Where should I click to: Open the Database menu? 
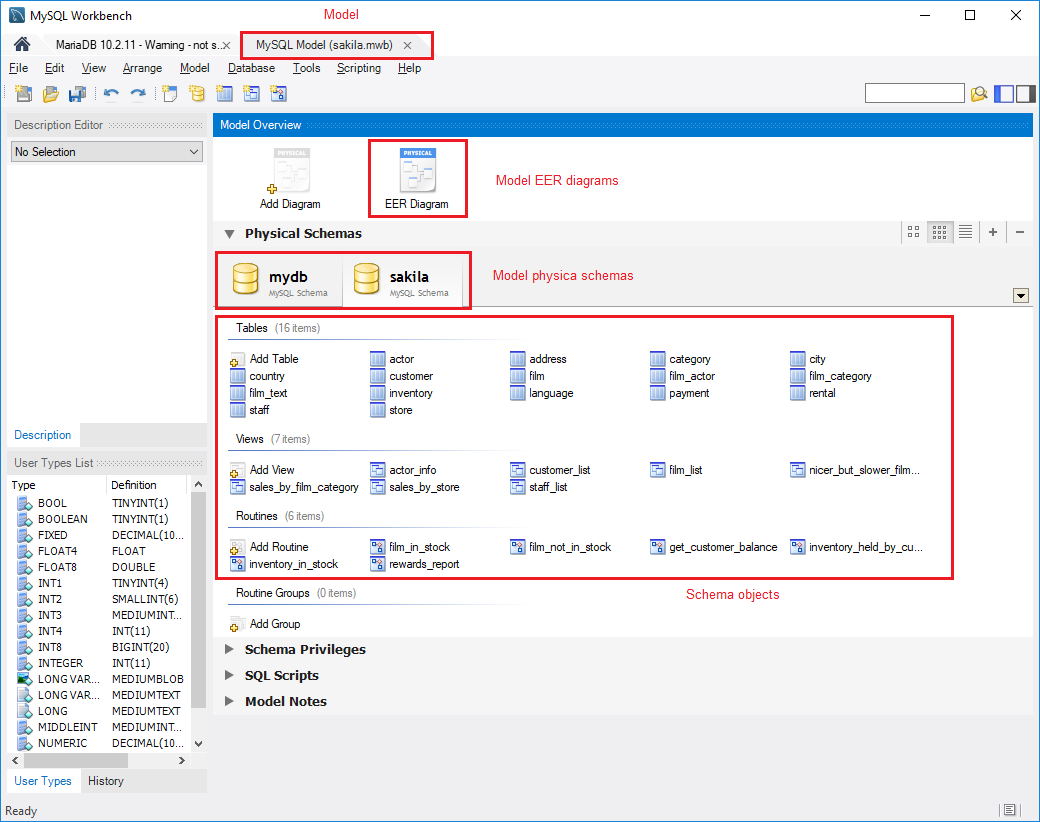click(x=251, y=68)
